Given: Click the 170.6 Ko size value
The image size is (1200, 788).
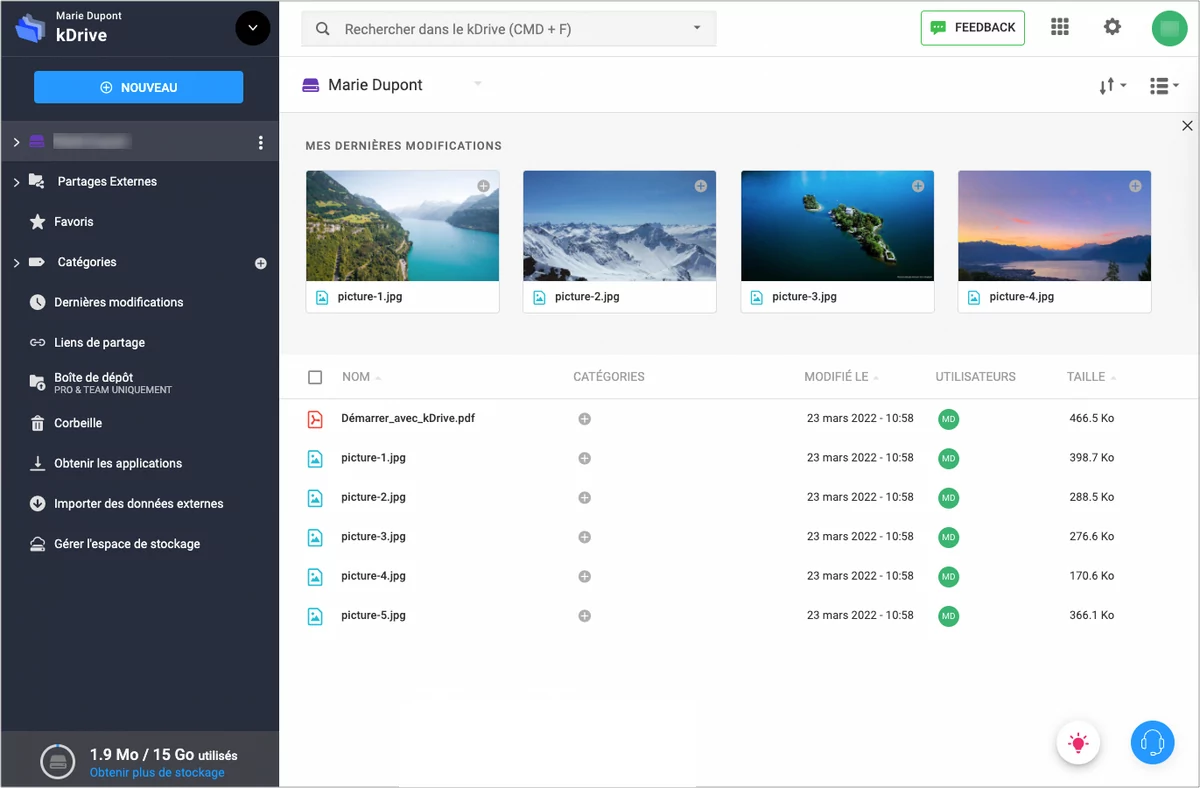Looking at the screenshot, I should pyautogui.click(x=1092, y=576).
